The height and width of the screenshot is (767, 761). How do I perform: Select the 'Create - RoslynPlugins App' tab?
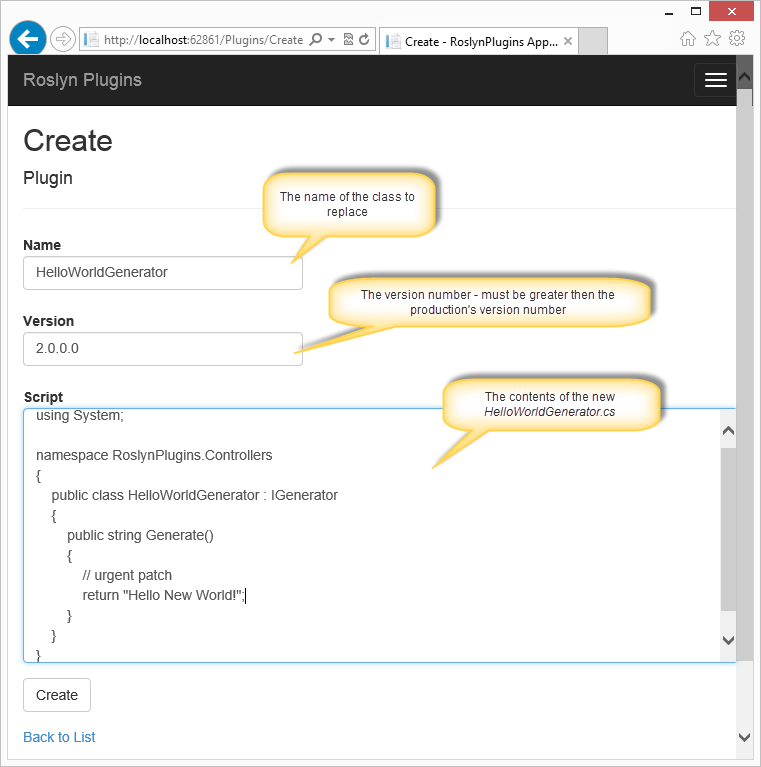coord(479,41)
